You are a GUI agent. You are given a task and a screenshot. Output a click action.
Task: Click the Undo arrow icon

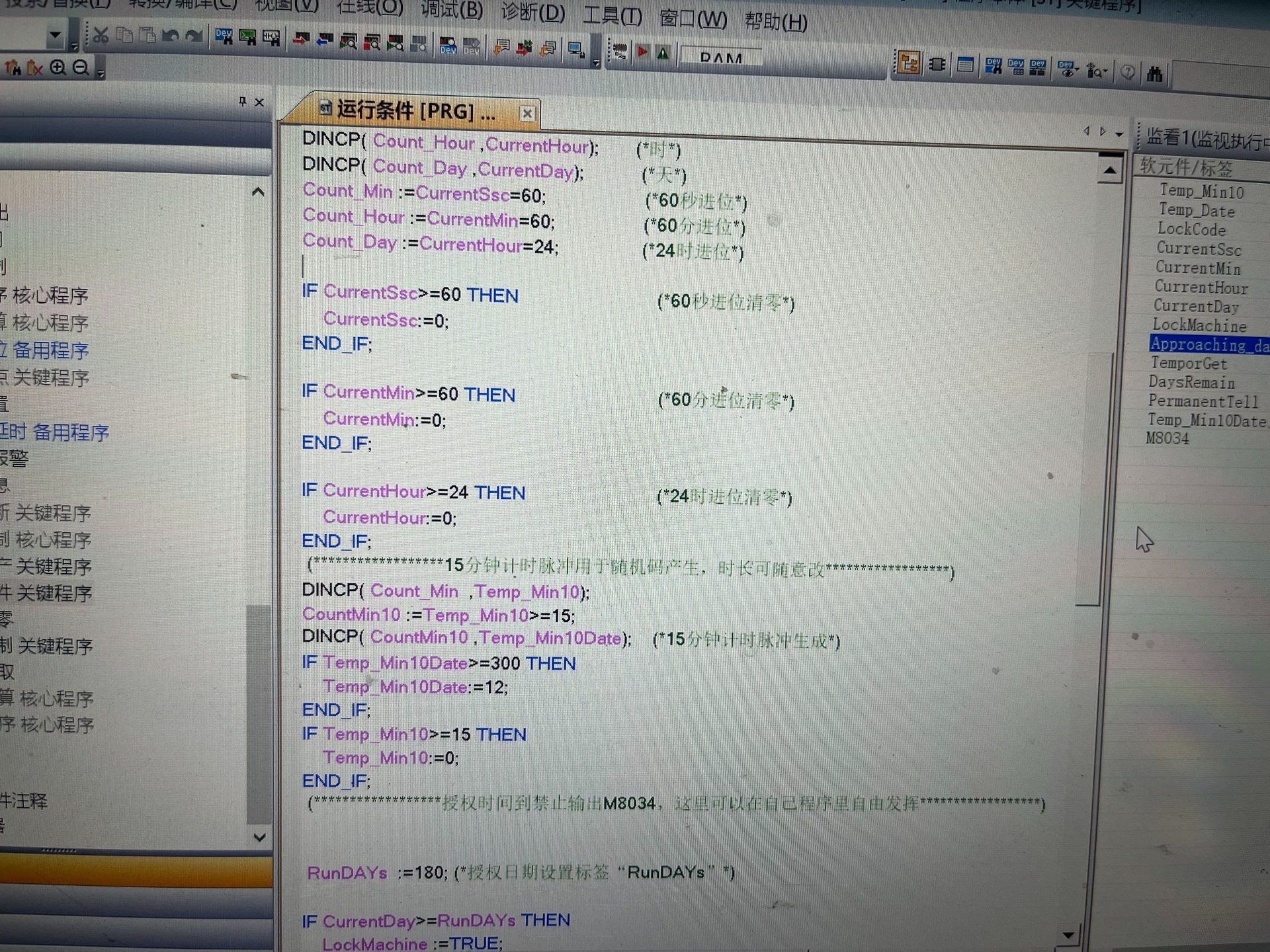171,36
